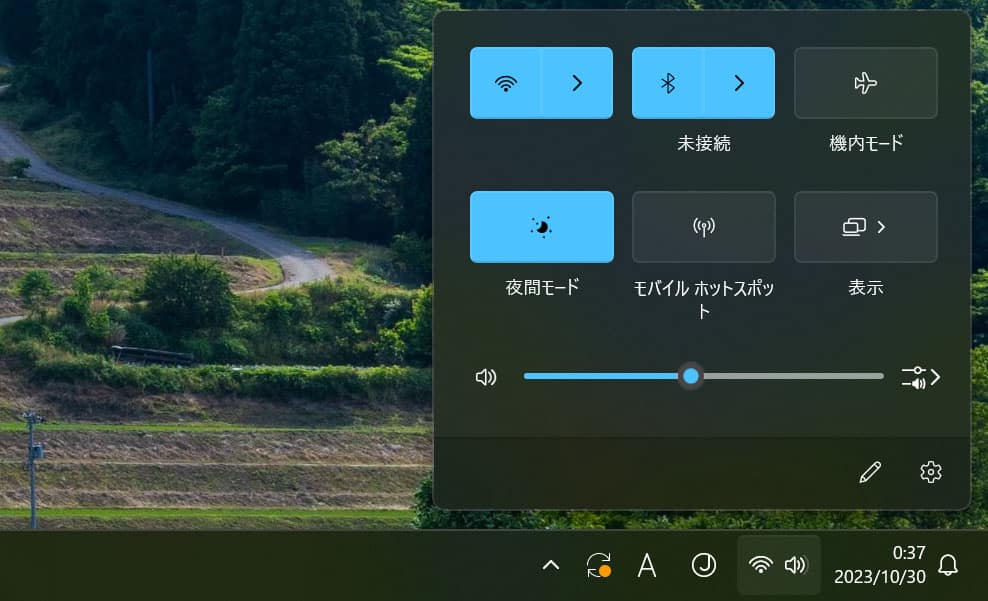988x601 pixels.
Task: Click the 表示 label text
Action: [x=866, y=287]
